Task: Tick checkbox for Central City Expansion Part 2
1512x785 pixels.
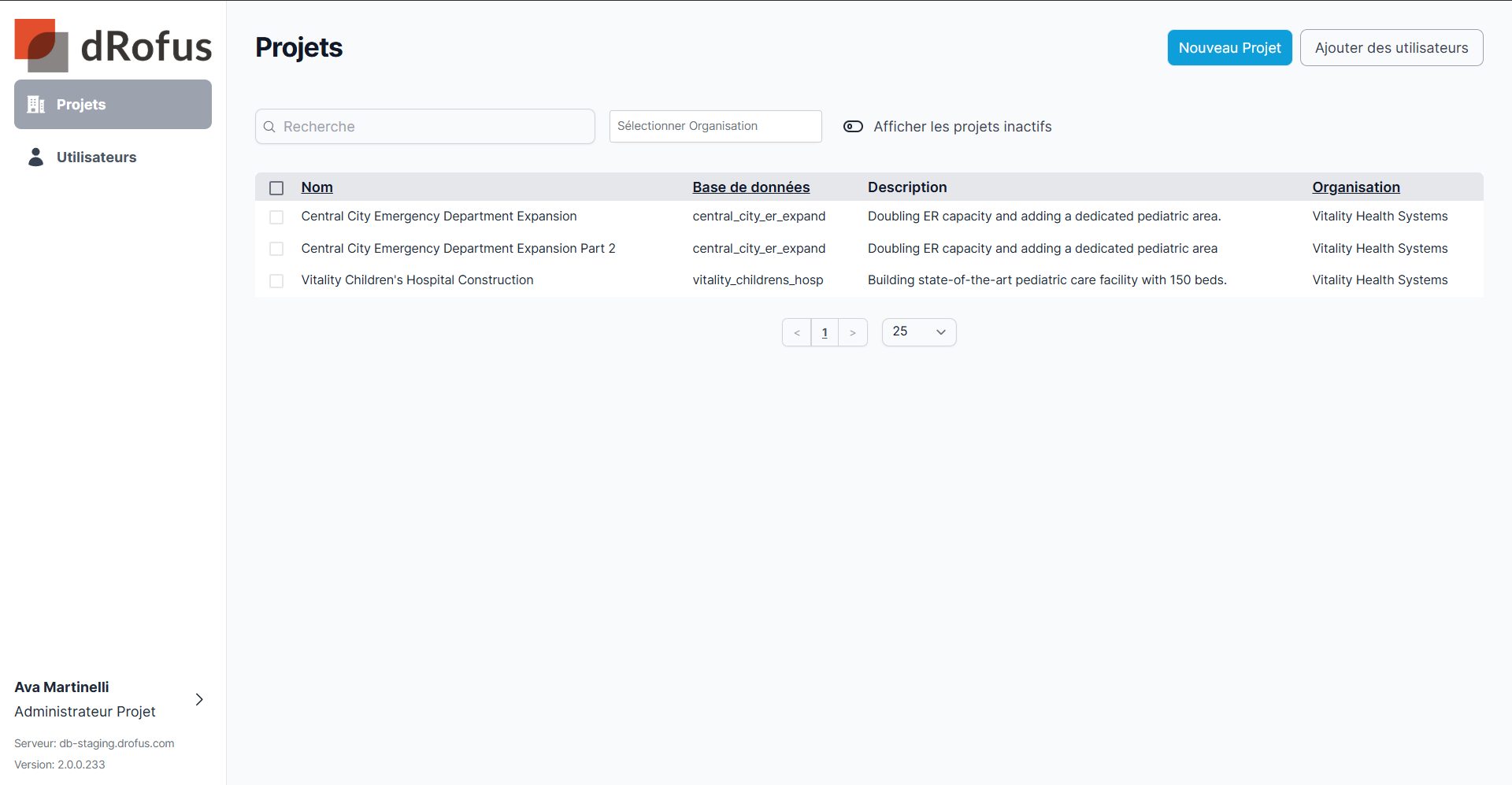Action: [276, 249]
